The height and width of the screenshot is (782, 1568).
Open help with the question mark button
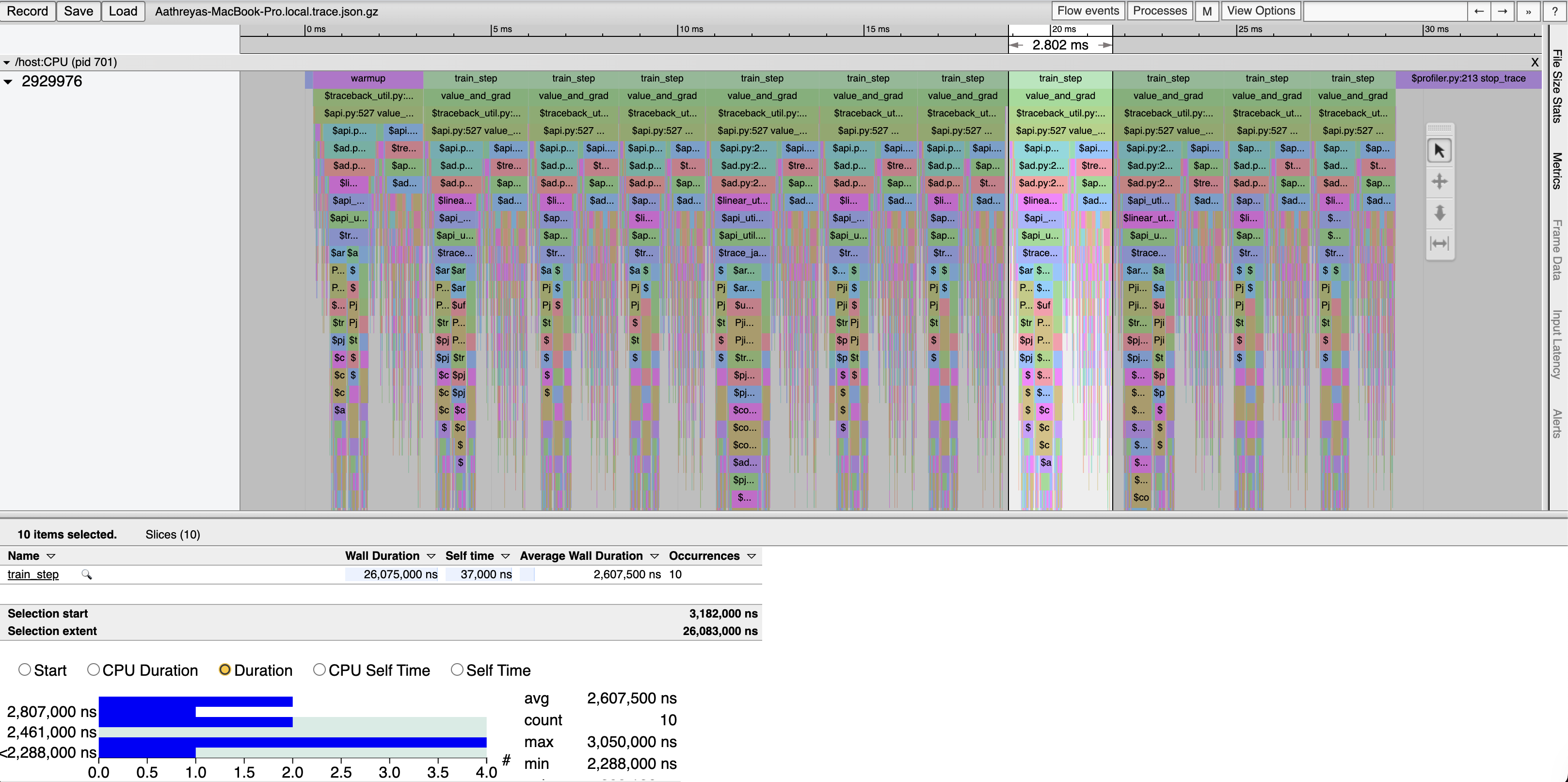coord(1554,11)
